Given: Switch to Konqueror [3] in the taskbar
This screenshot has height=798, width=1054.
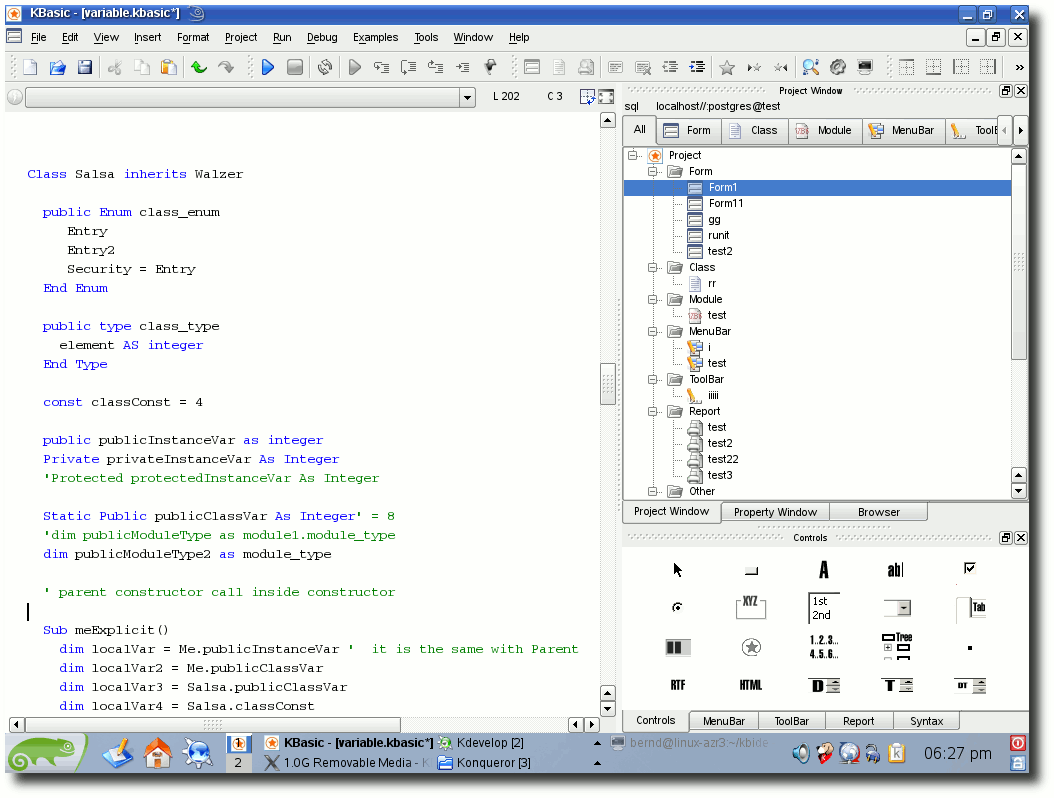Looking at the screenshot, I should coord(484,763).
